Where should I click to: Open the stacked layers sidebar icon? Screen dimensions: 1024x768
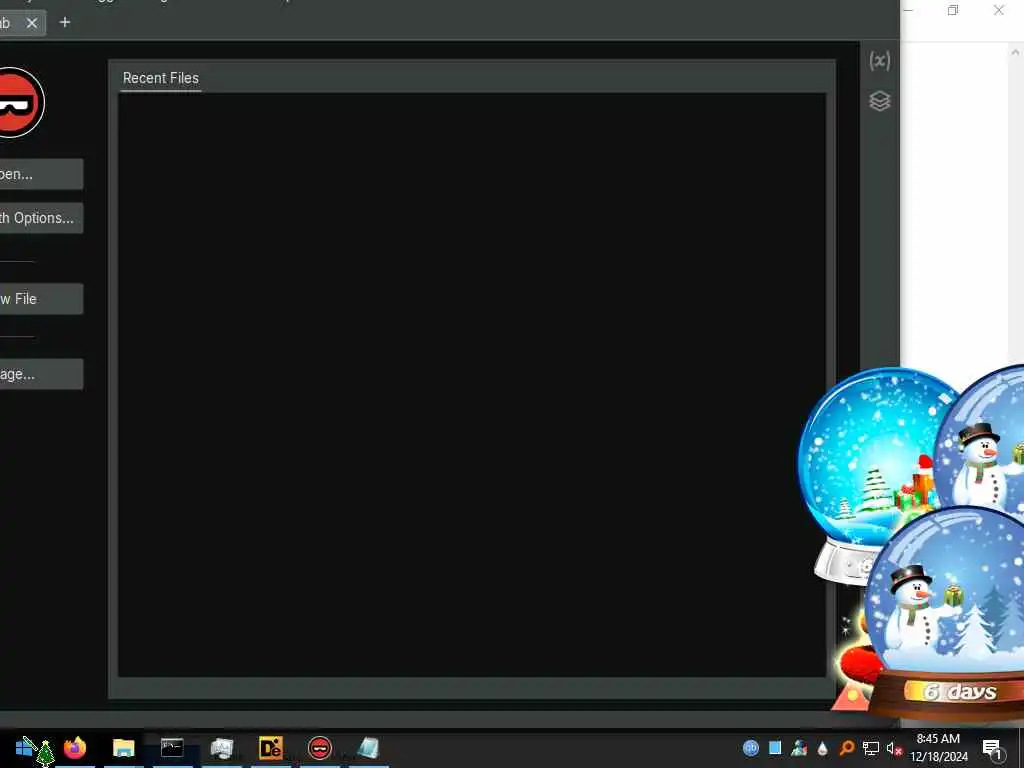880,101
